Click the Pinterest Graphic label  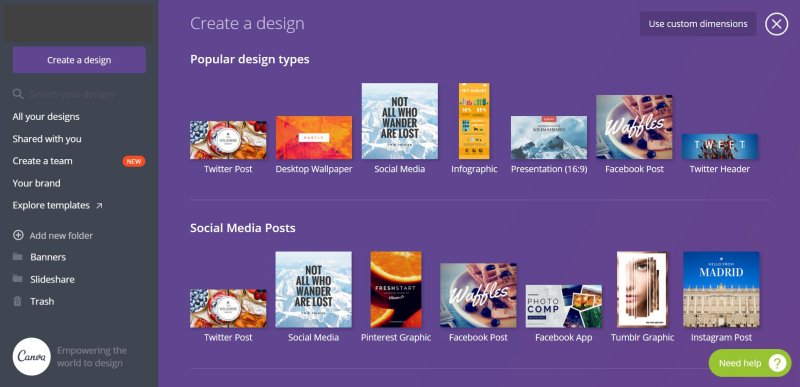point(396,338)
